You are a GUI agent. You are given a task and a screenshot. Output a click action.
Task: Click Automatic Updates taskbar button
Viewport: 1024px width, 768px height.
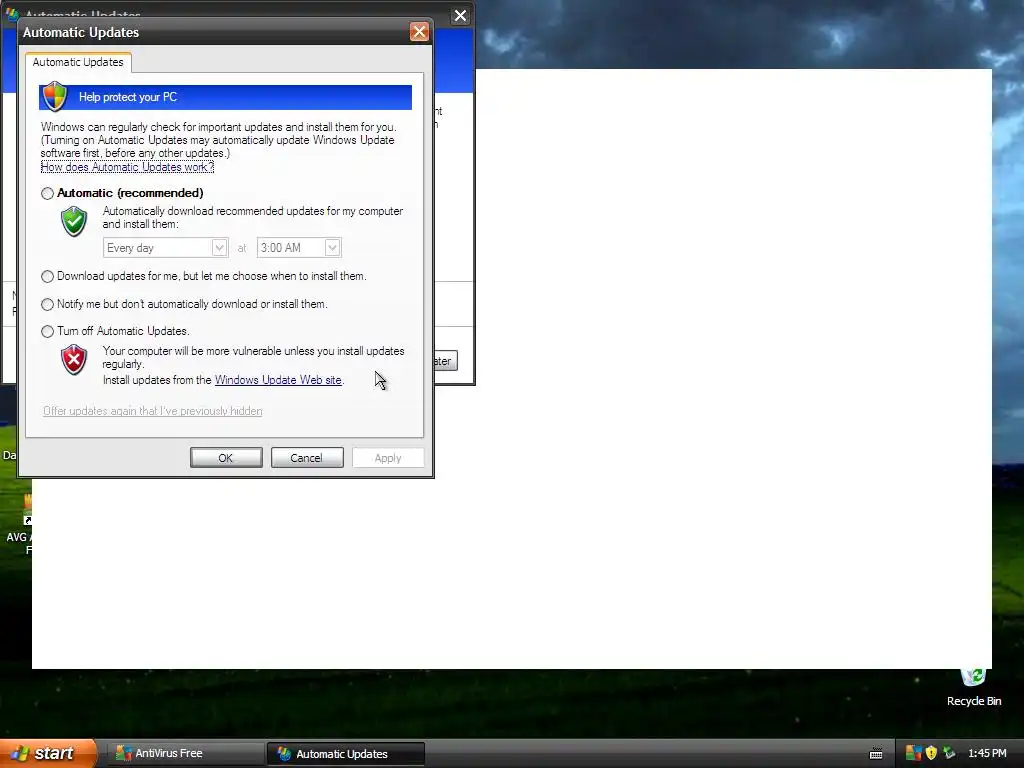345,754
